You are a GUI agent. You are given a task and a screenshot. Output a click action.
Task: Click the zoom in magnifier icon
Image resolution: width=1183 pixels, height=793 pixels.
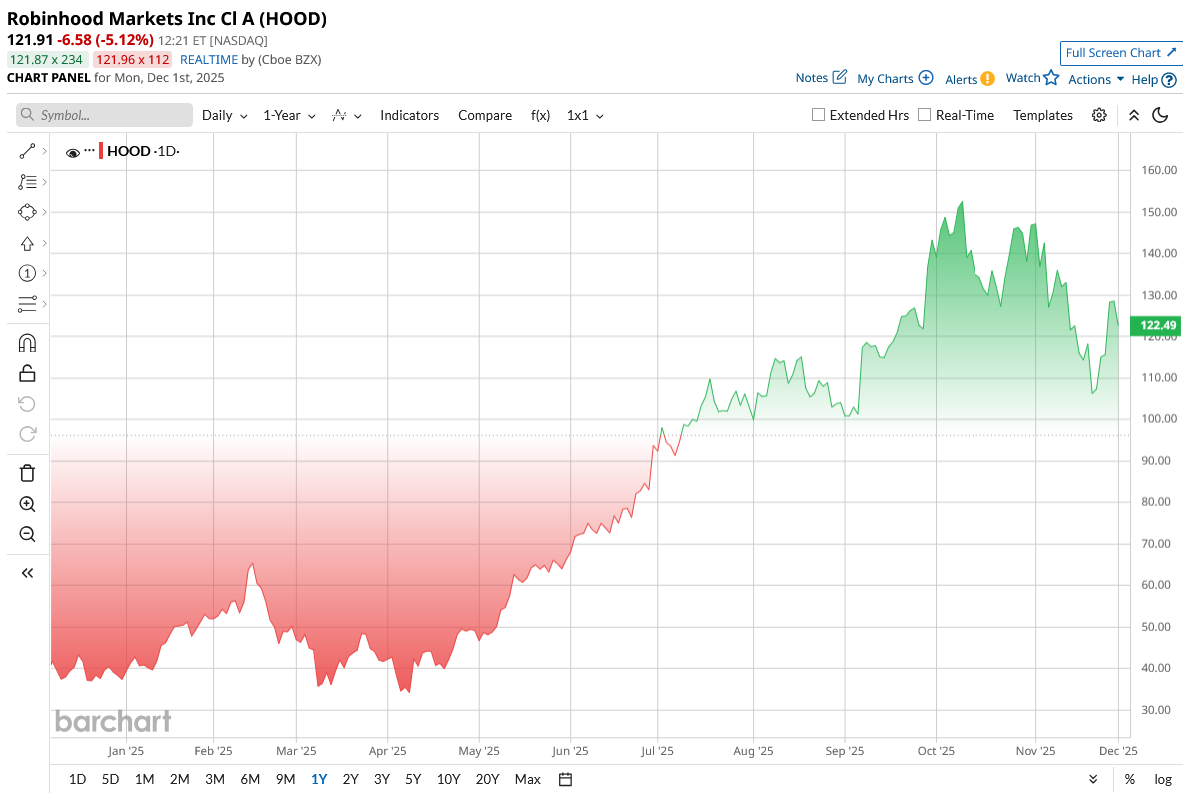point(27,504)
